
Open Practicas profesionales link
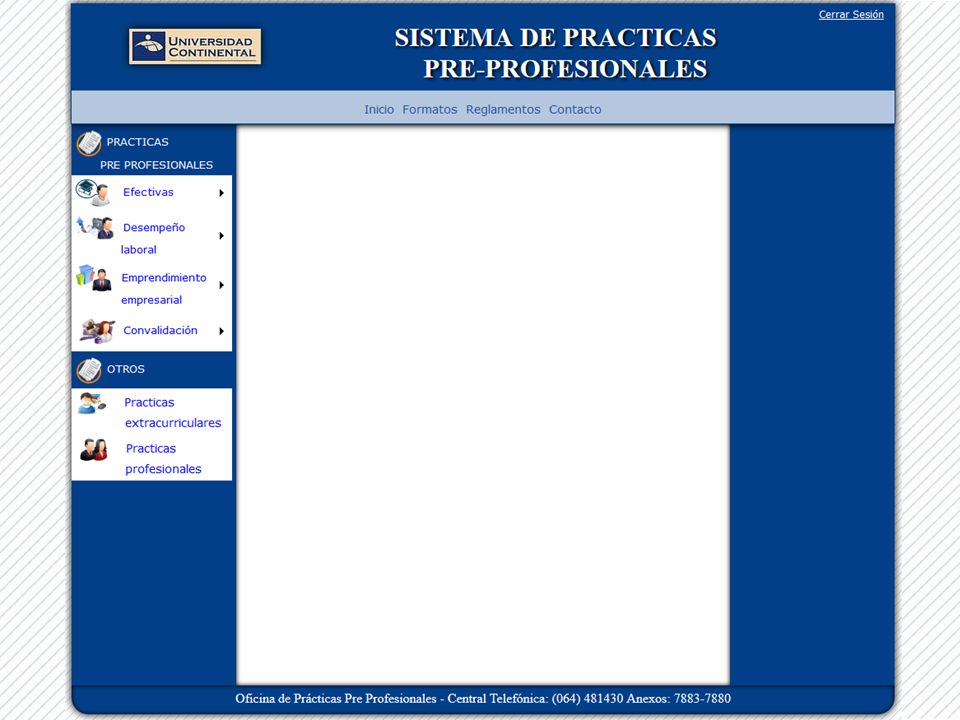pyautogui.click(x=163, y=459)
